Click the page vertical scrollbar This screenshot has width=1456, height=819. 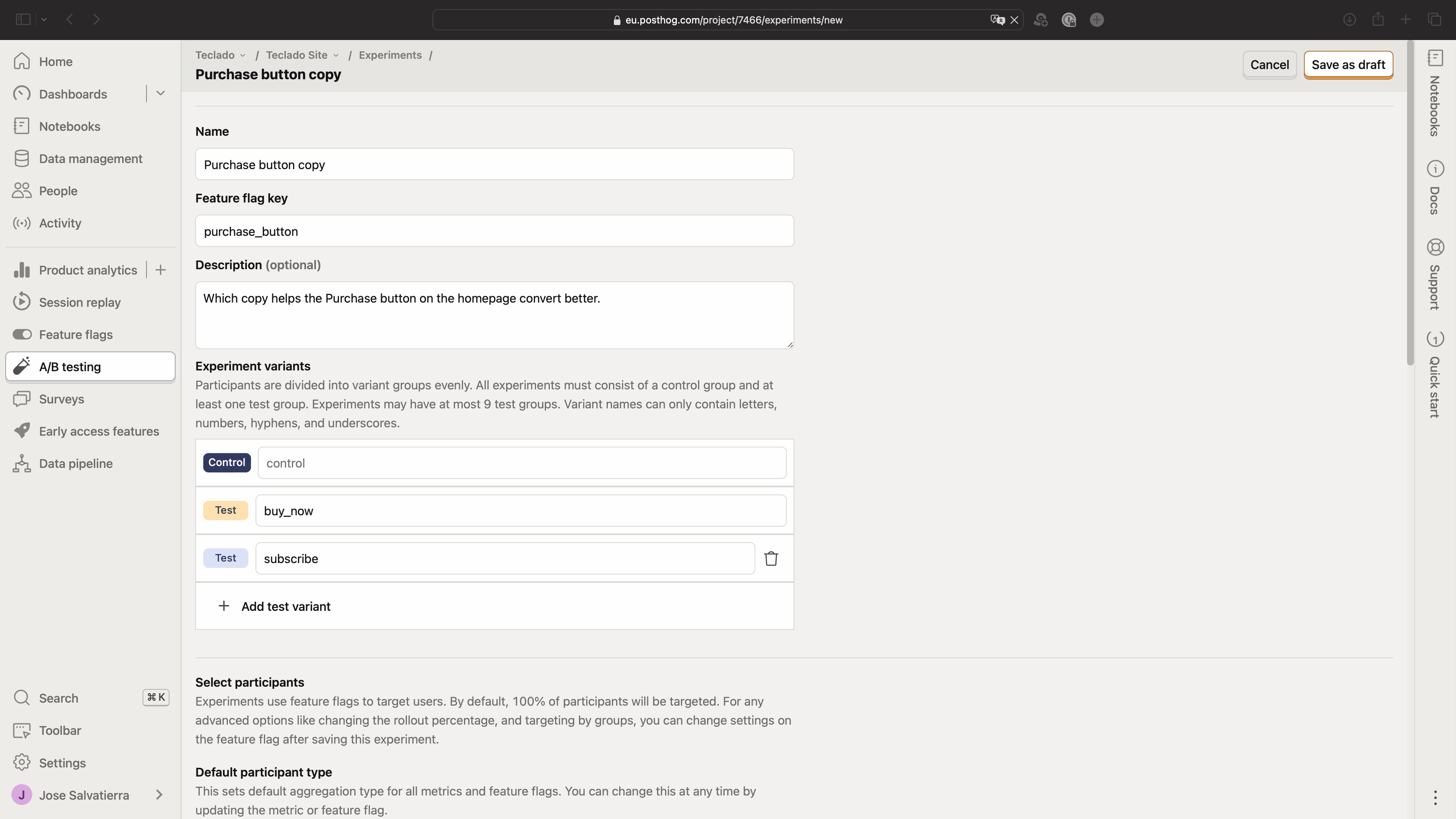coord(1410,204)
